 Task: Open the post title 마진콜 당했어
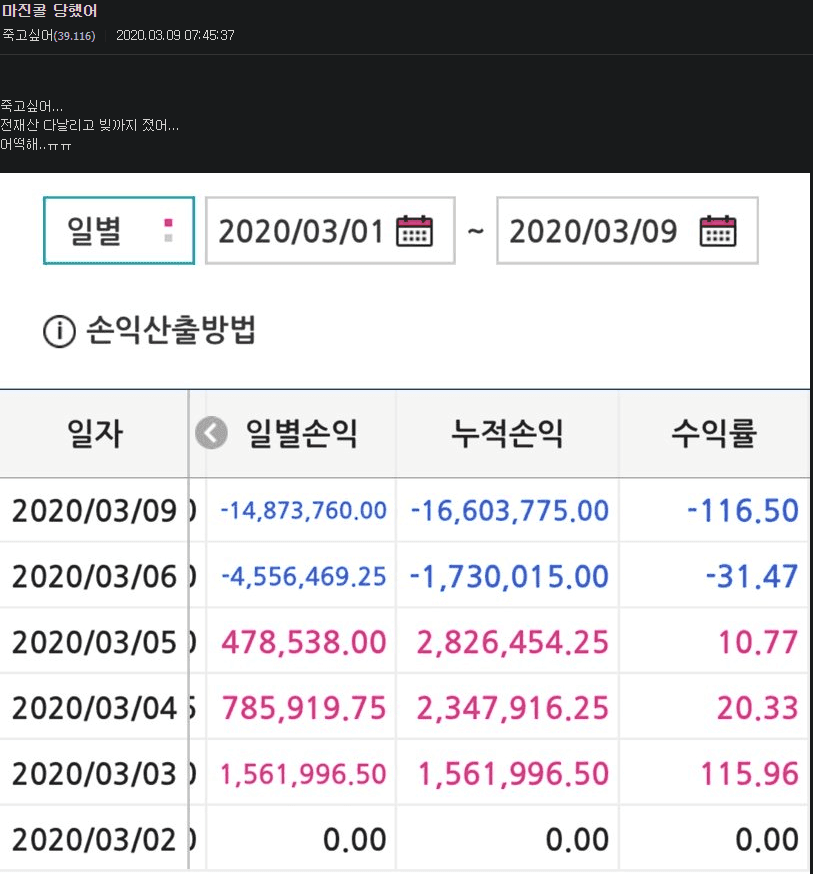click(x=49, y=11)
